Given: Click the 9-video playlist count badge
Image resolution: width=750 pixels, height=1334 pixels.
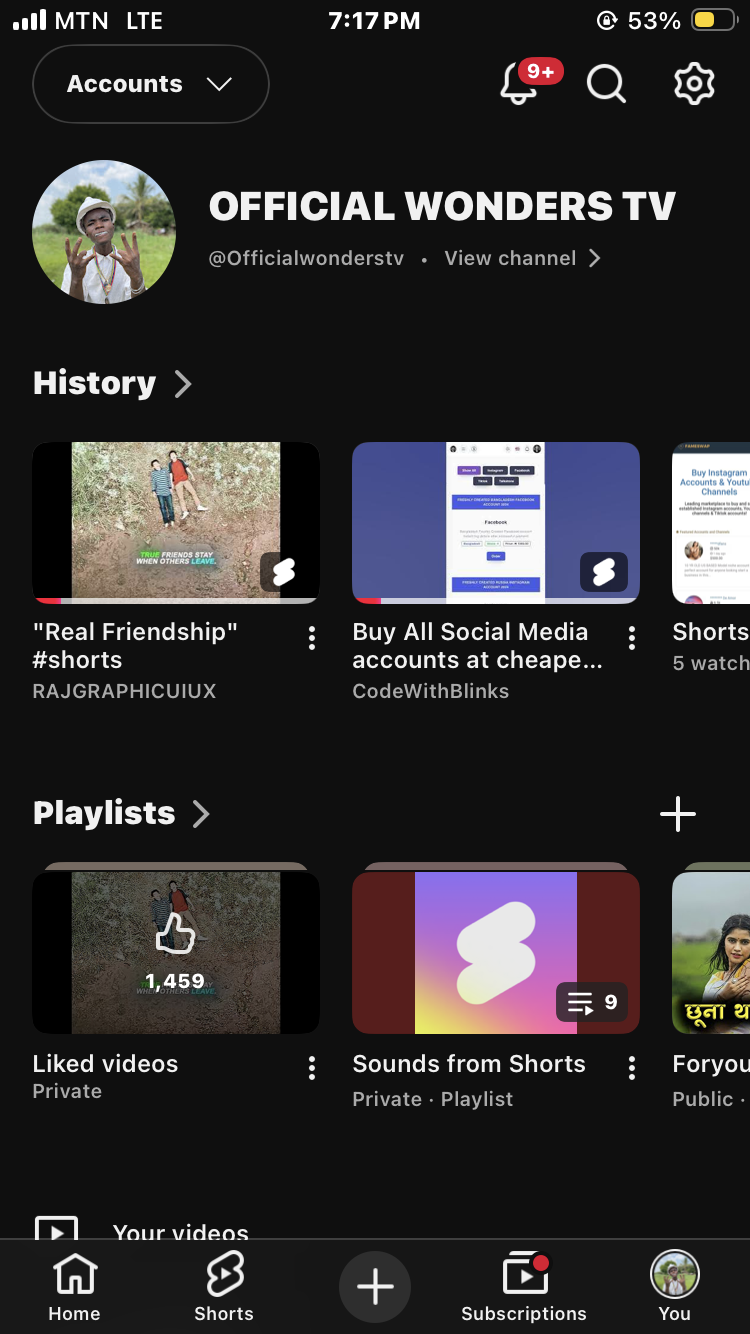Looking at the screenshot, I should (592, 1002).
